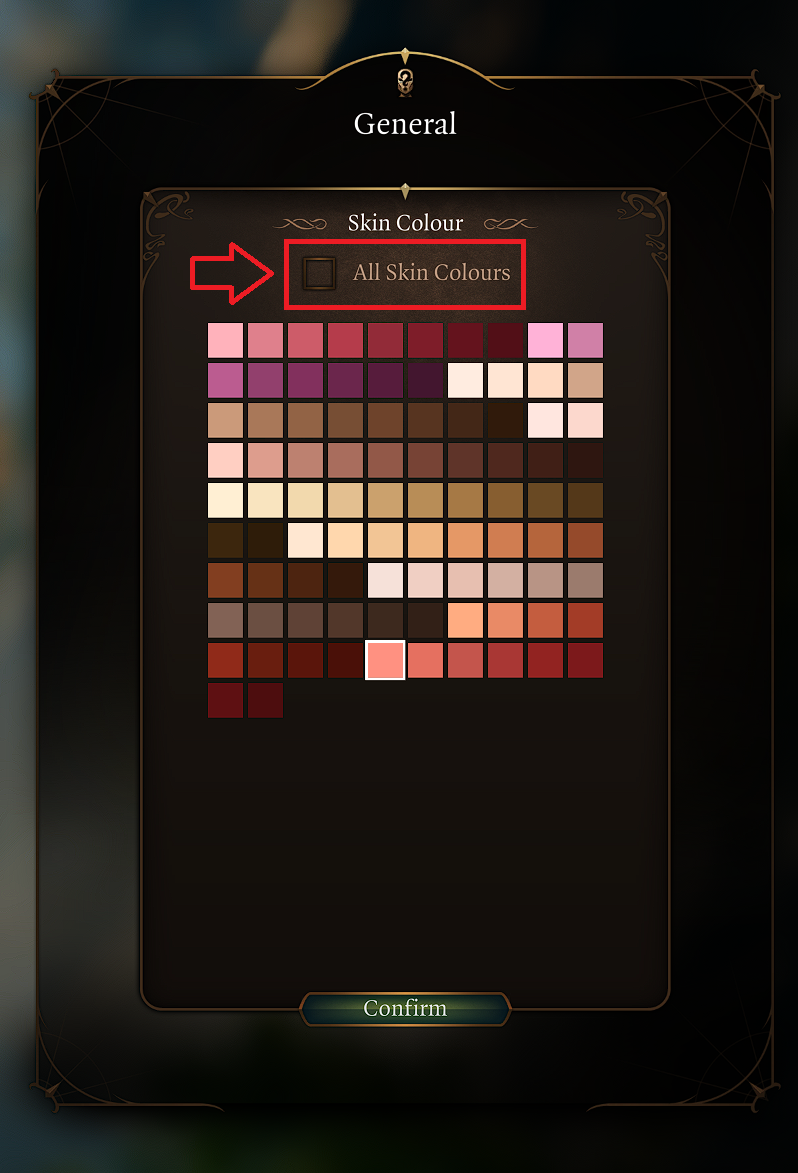Choose the rust brown swatch ending sixth row
The height and width of the screenshot is (1173, 798).
[x=586, y=540]
